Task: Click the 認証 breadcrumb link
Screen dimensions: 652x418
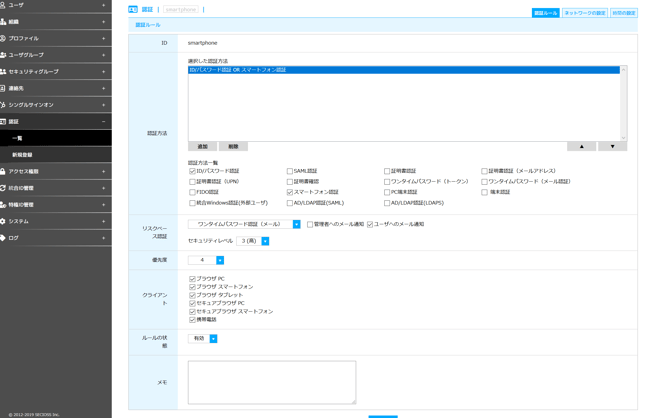Action: click(147, 9)
